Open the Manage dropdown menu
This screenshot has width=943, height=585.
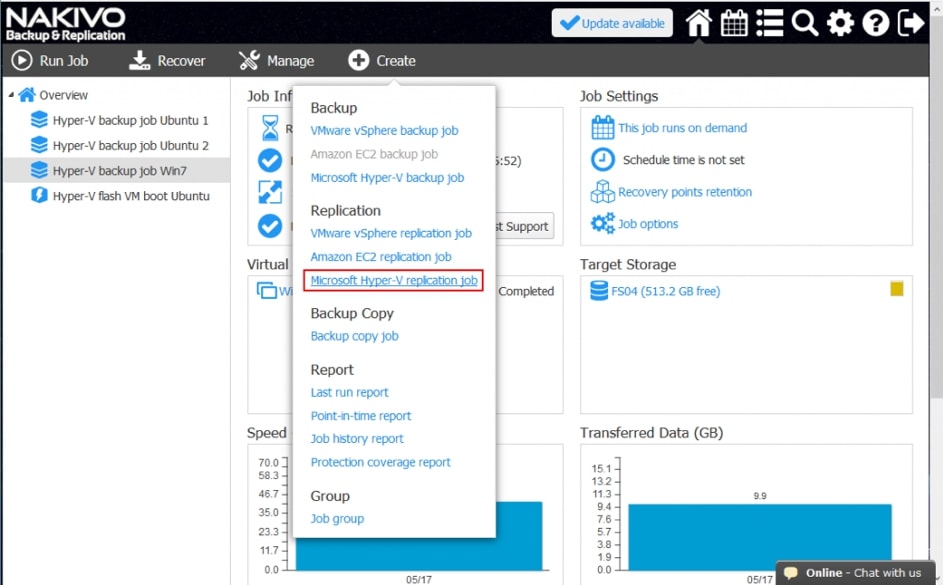pos(276,61)
